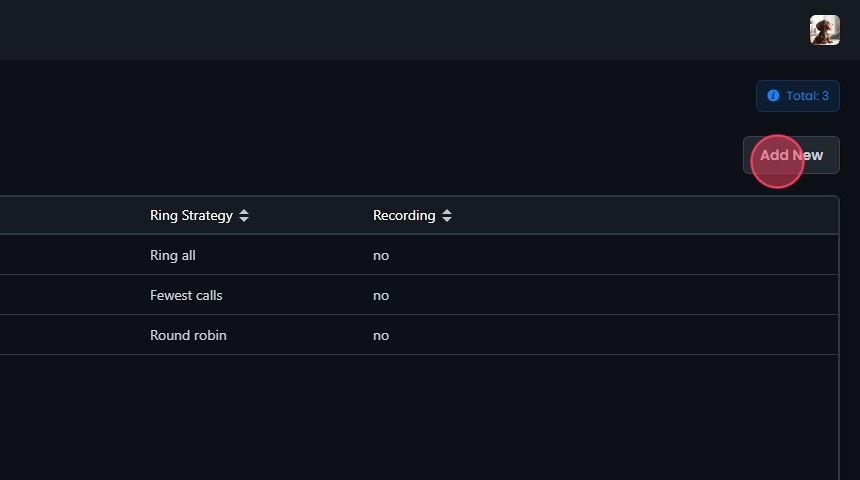
Task: Click the Ring Strategy sort icon
Action: (244, 215)
